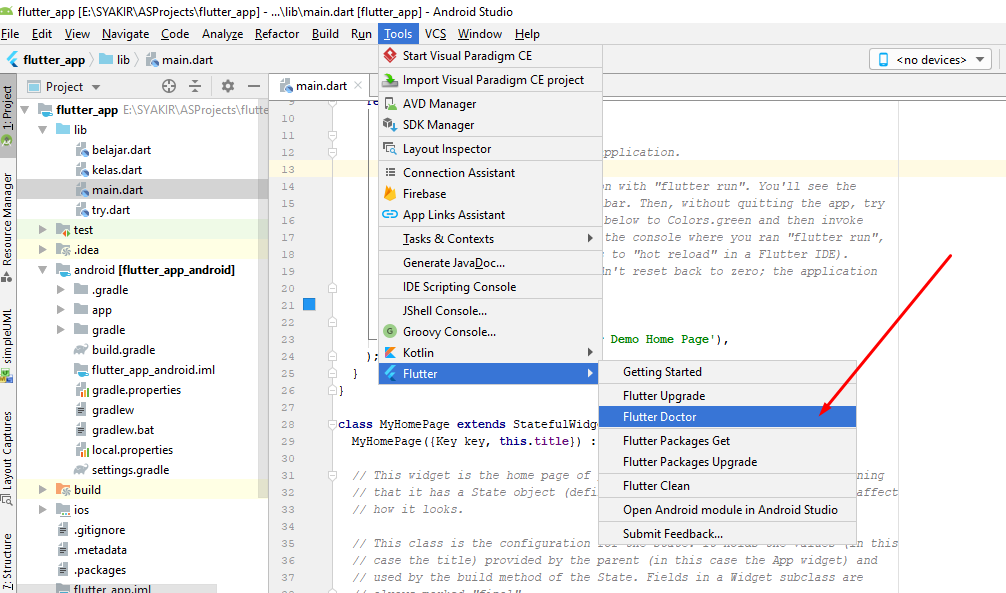Image resolution: width=1006 pixels, height=593 pixels.
Task: Open the VCS menu
Action: pyautogui.click(x=435, y=34)
